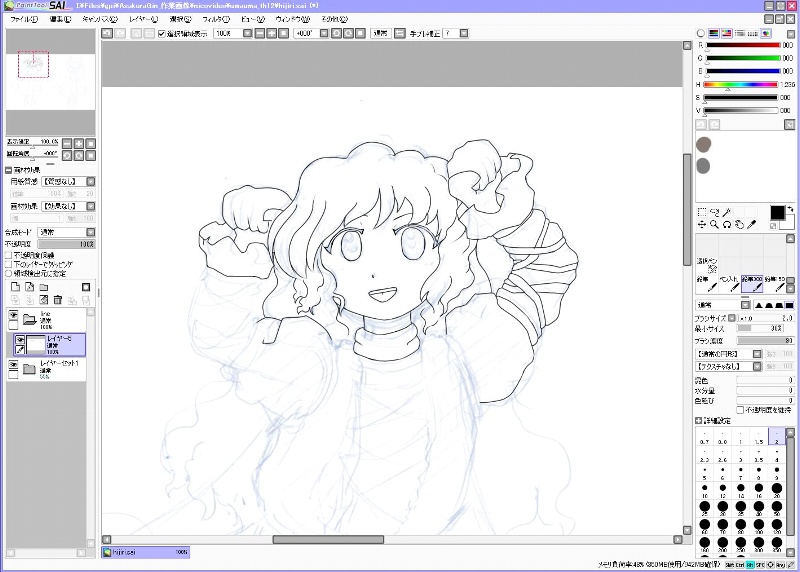Toggle the selection edge display checkbox

click(x=162, y=33)
